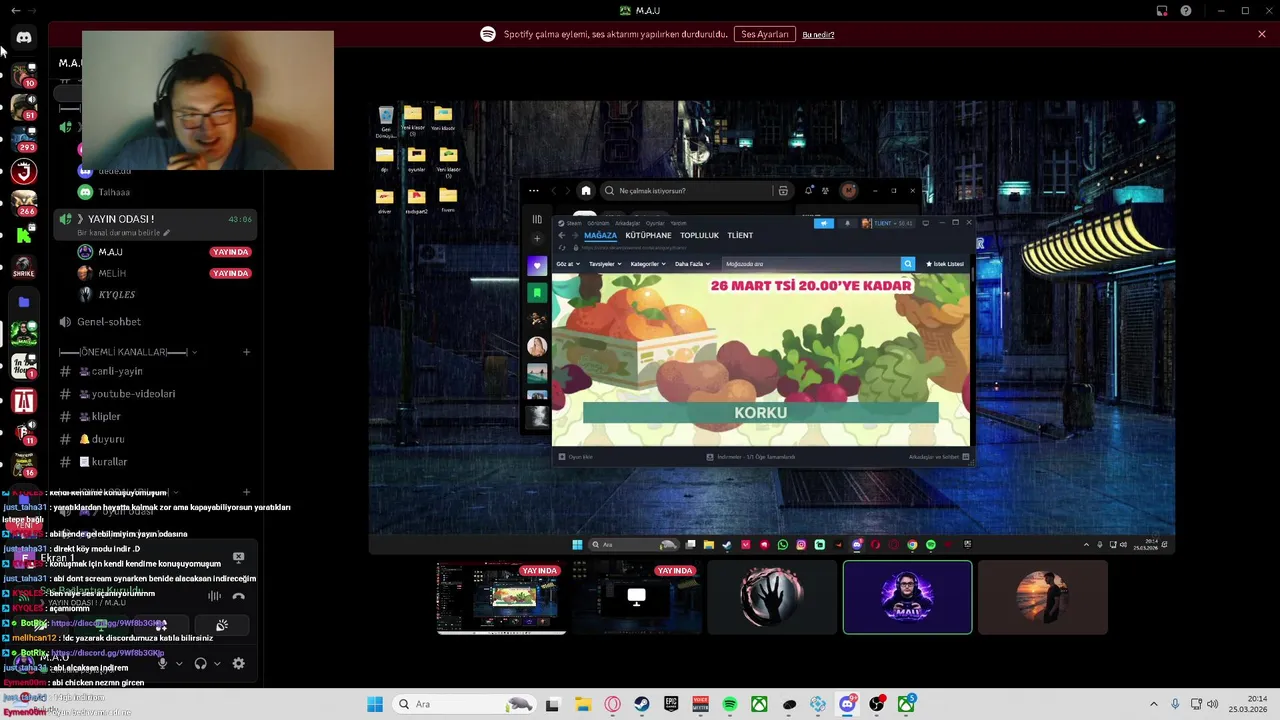The width and height of the screenshot is (1280, 720).
Task: Open Steam İstek Listesi in stream
Action: [x=945, y=264]
